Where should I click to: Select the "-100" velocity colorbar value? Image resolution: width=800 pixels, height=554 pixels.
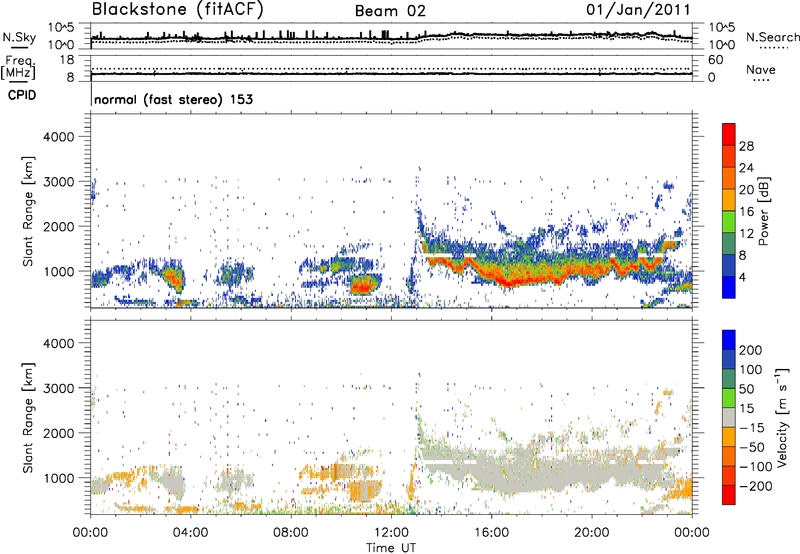[x=756, y=467]
